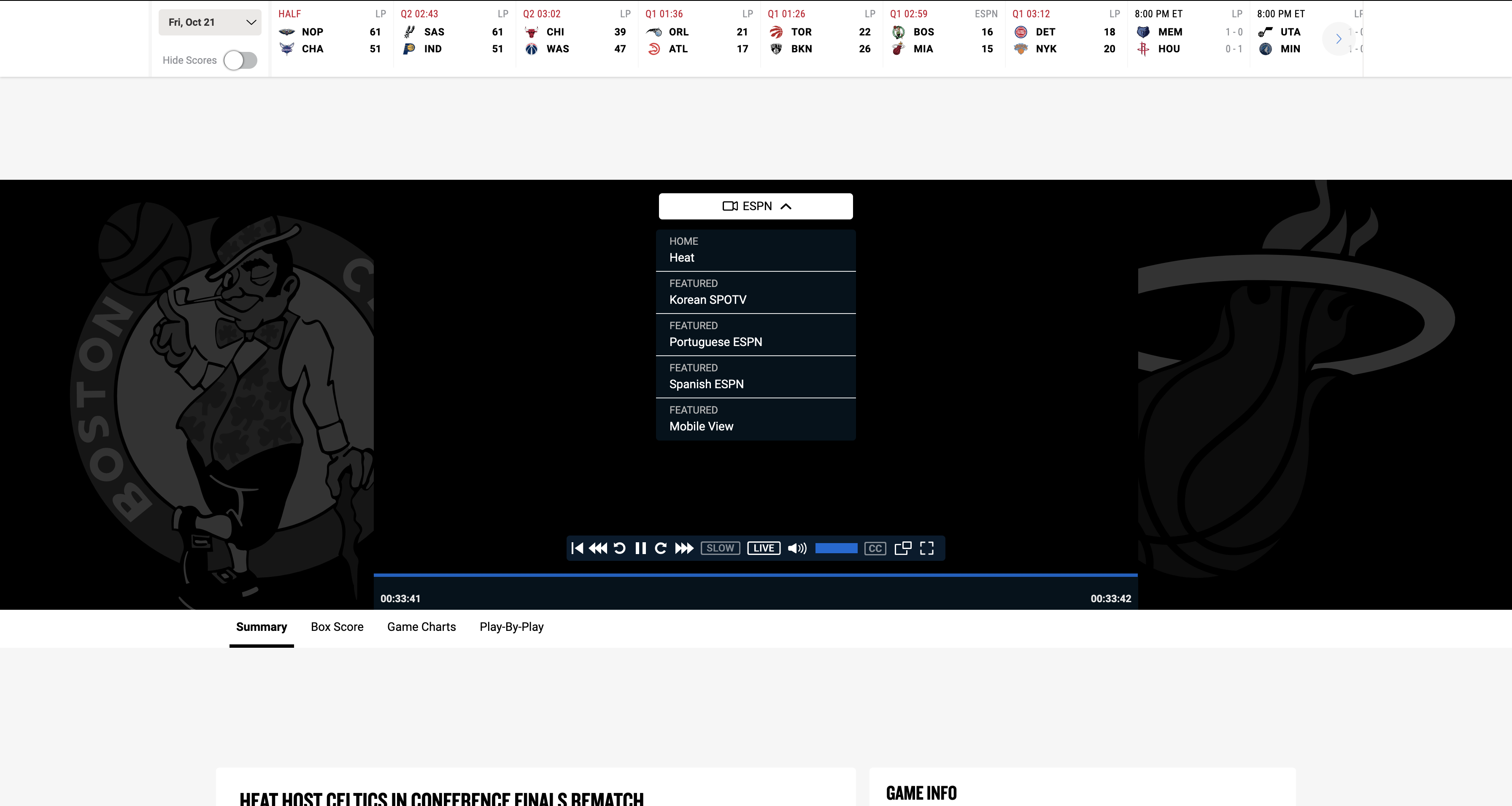
Task: Click the video progress timeline bar
Action: (x=756, y=575)
